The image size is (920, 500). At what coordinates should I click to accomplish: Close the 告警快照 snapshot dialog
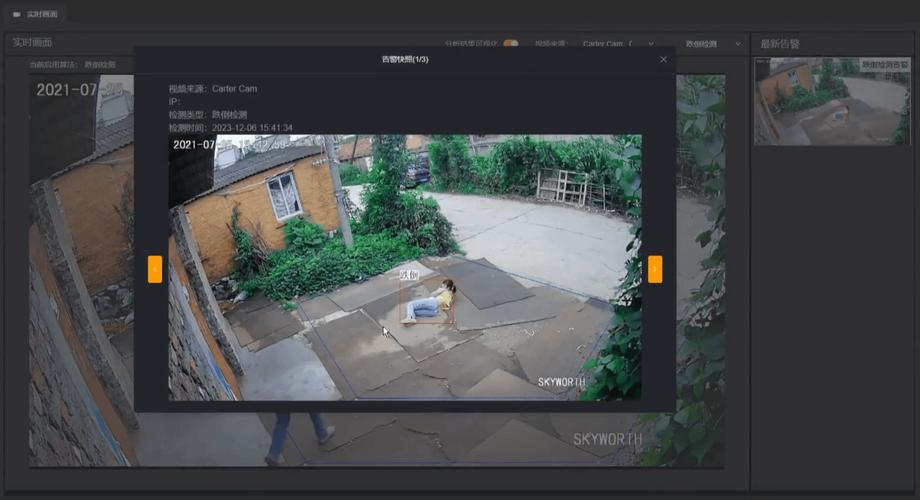click(663, 60)
